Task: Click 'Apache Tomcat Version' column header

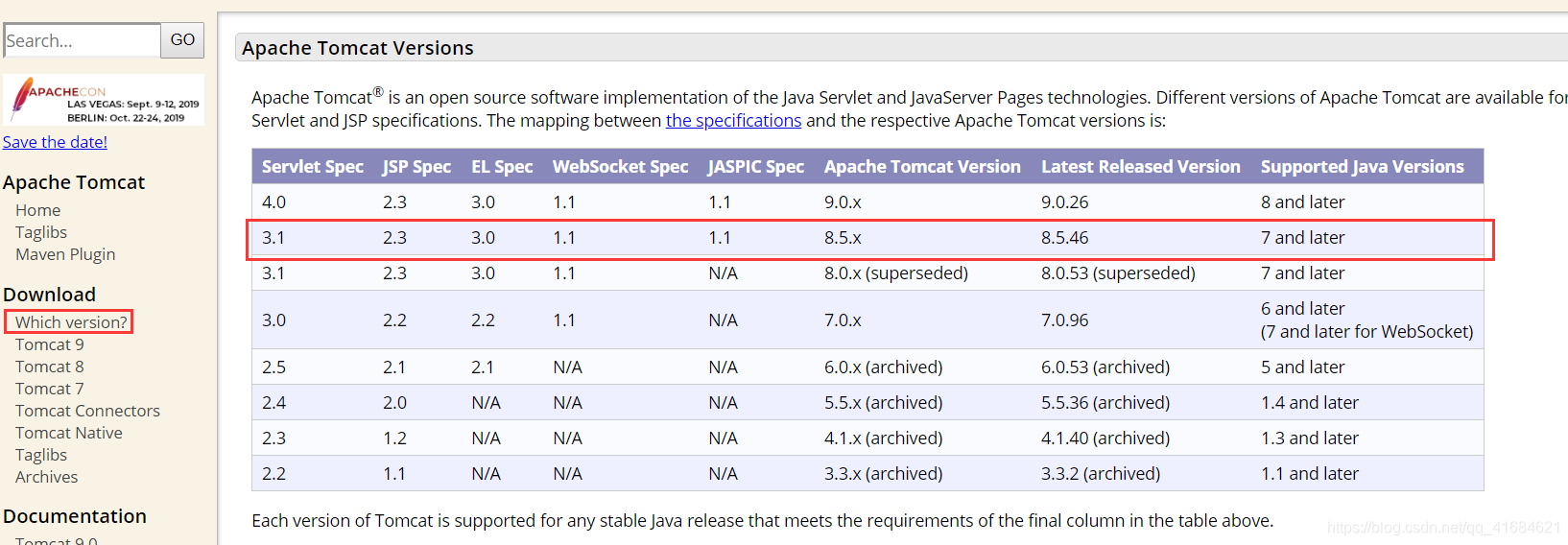Action: (922, 167)
